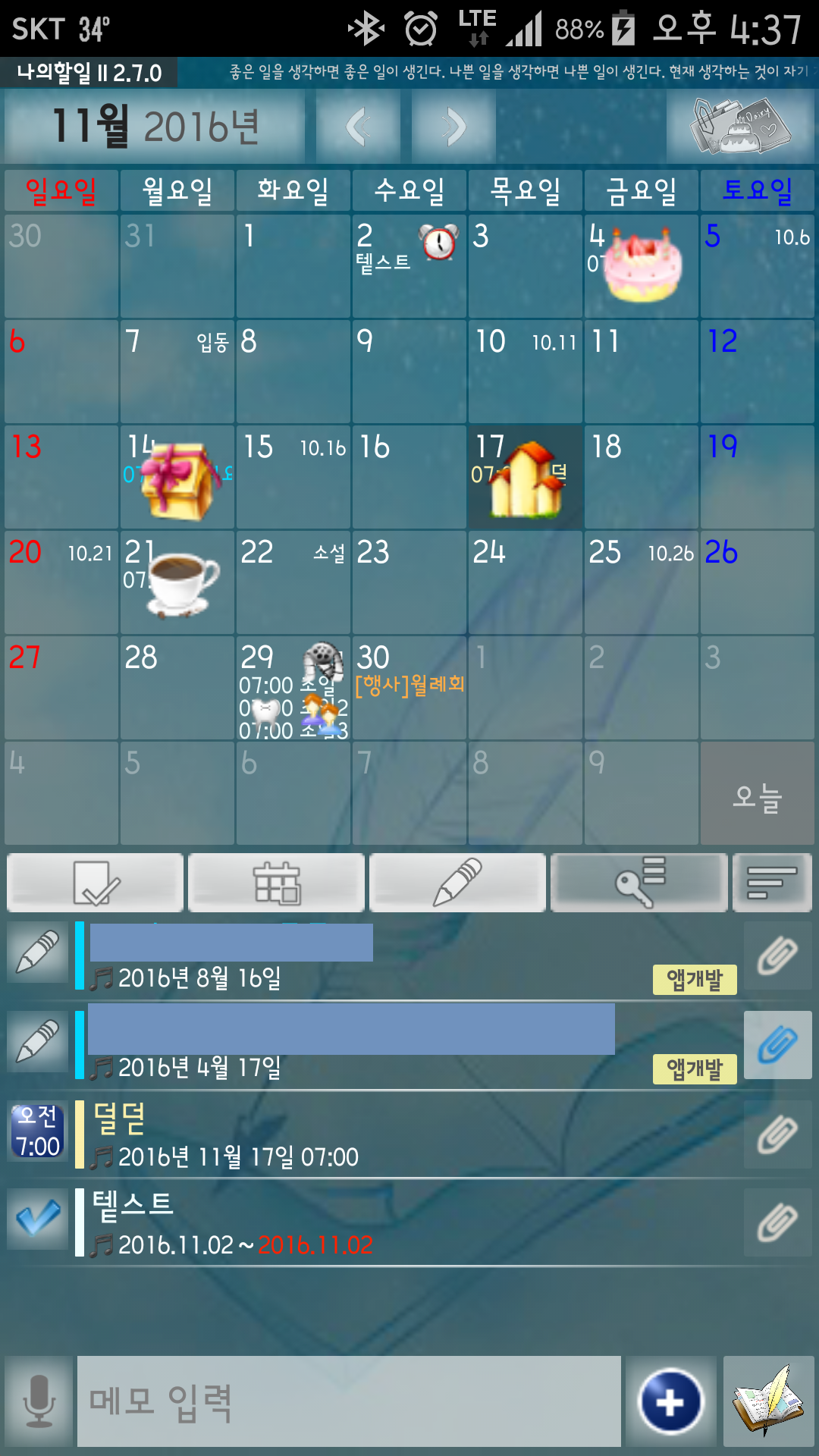Open the sort lines toolbar icon

coord(772,883)
